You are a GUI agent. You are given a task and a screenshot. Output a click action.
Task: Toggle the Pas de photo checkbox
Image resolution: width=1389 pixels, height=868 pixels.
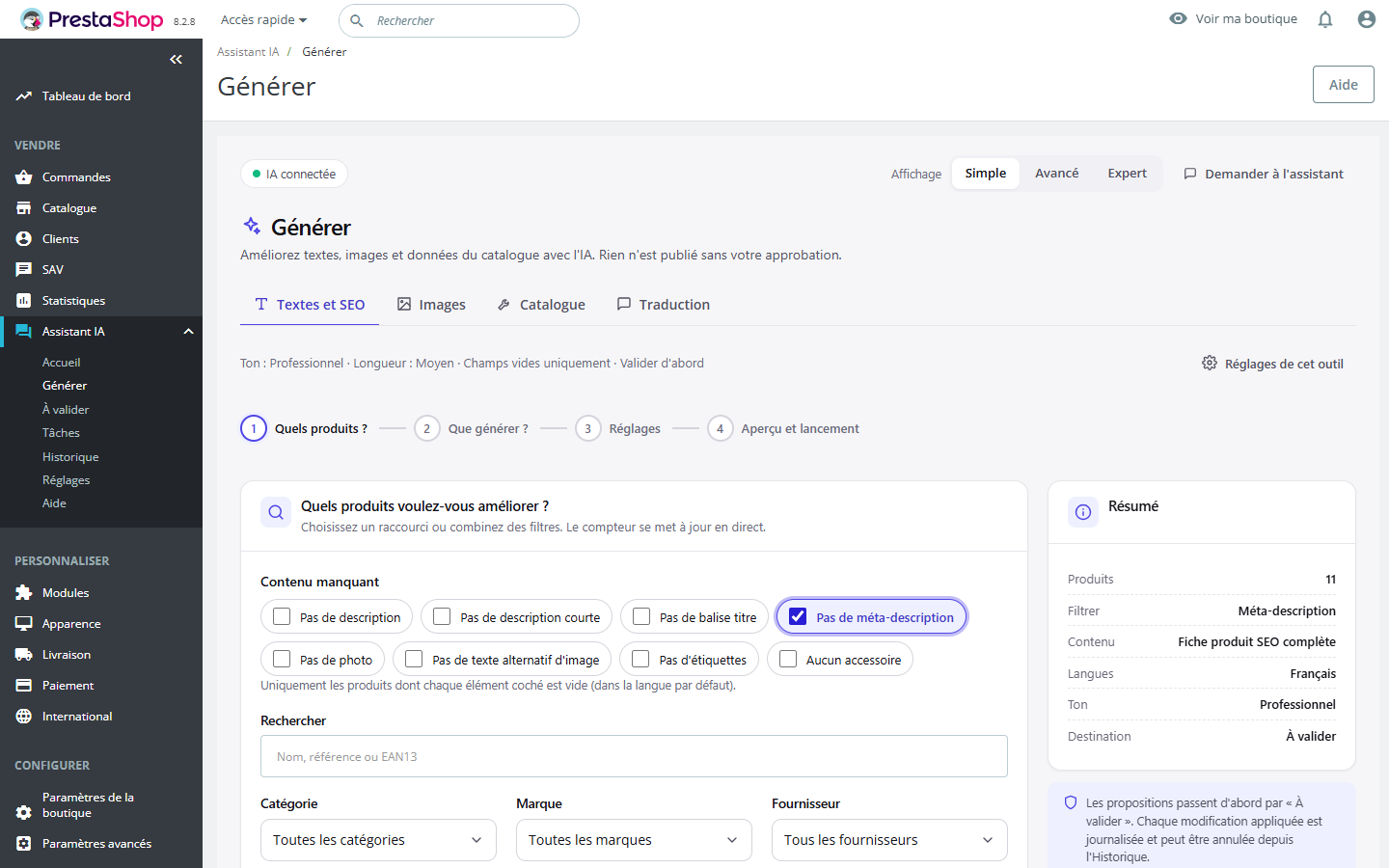(282, 659)
